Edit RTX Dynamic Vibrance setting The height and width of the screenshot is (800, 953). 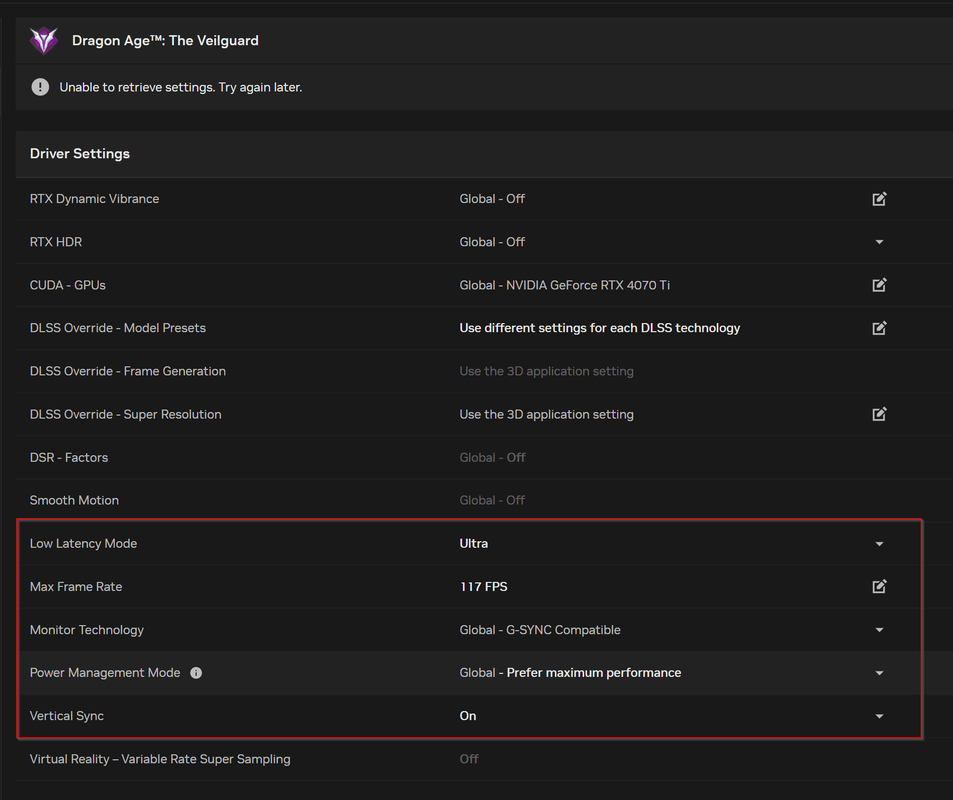[x=879, y=199]
